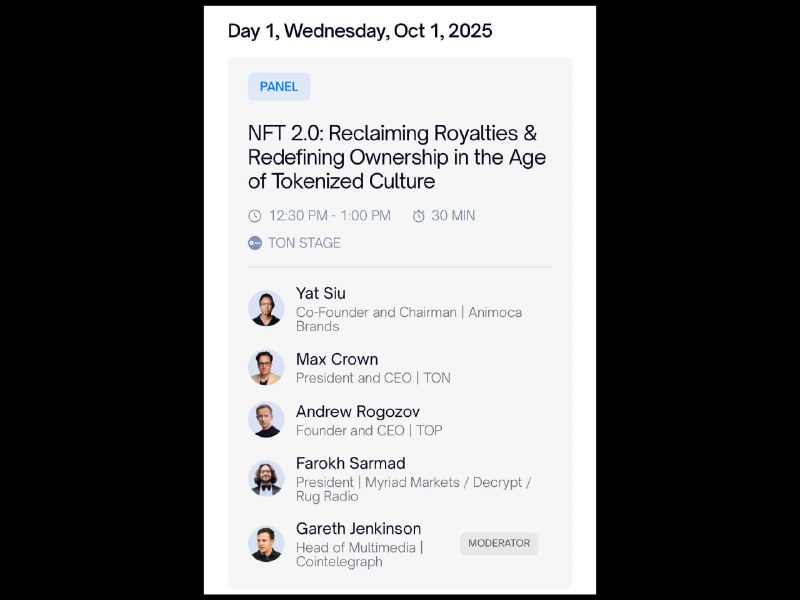This screenshot has height=600, width=800.
Task: Click the PANEL tag badge
Action: coord(279,87)
